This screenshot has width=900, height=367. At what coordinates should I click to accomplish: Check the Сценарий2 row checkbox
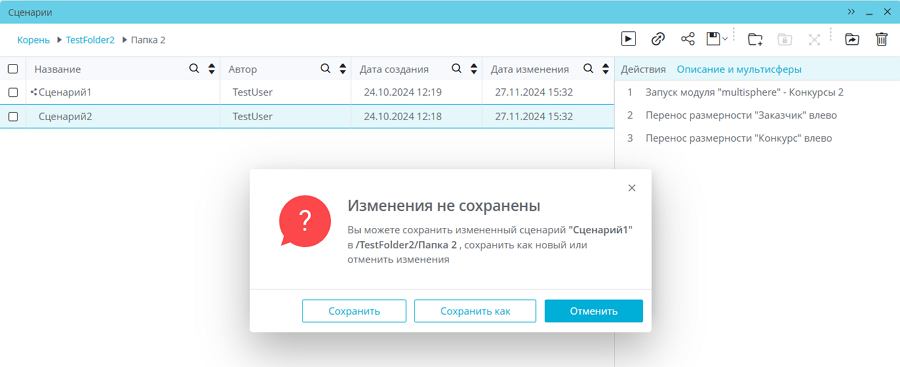click(x=13, y=116)
